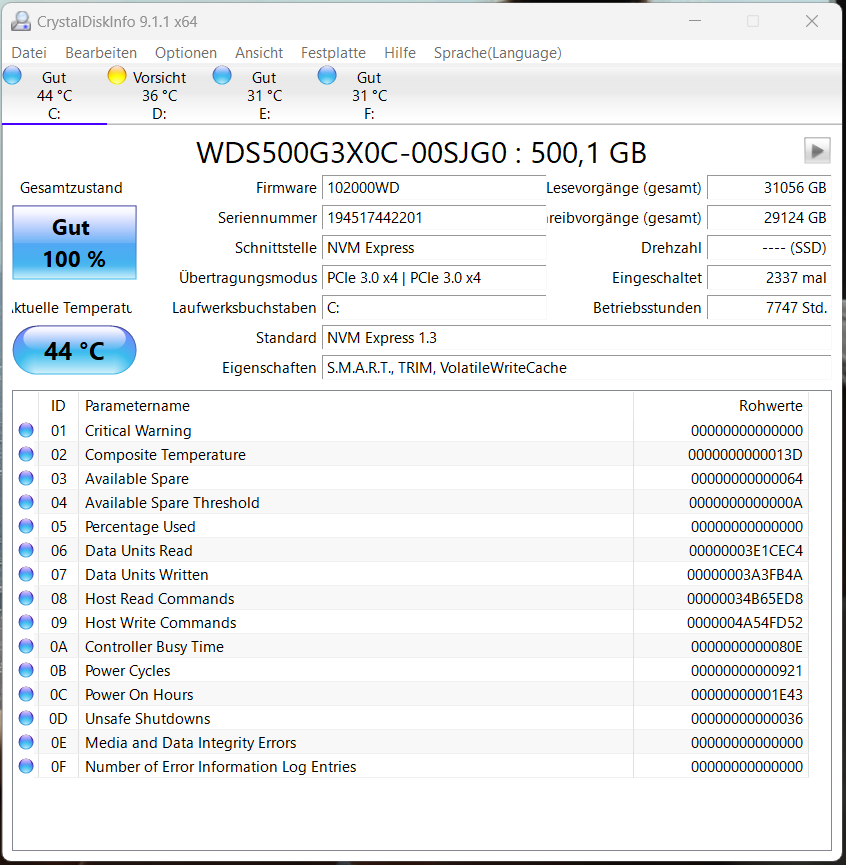
Task: Click the Rohwerte column header
Action: pos(721,406)
